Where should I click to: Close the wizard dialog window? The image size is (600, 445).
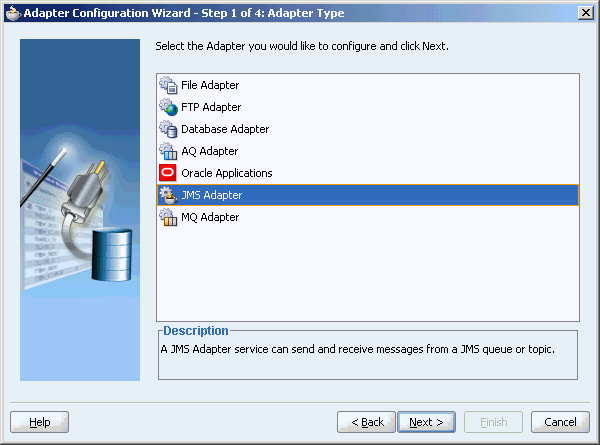tap(585, 13)
